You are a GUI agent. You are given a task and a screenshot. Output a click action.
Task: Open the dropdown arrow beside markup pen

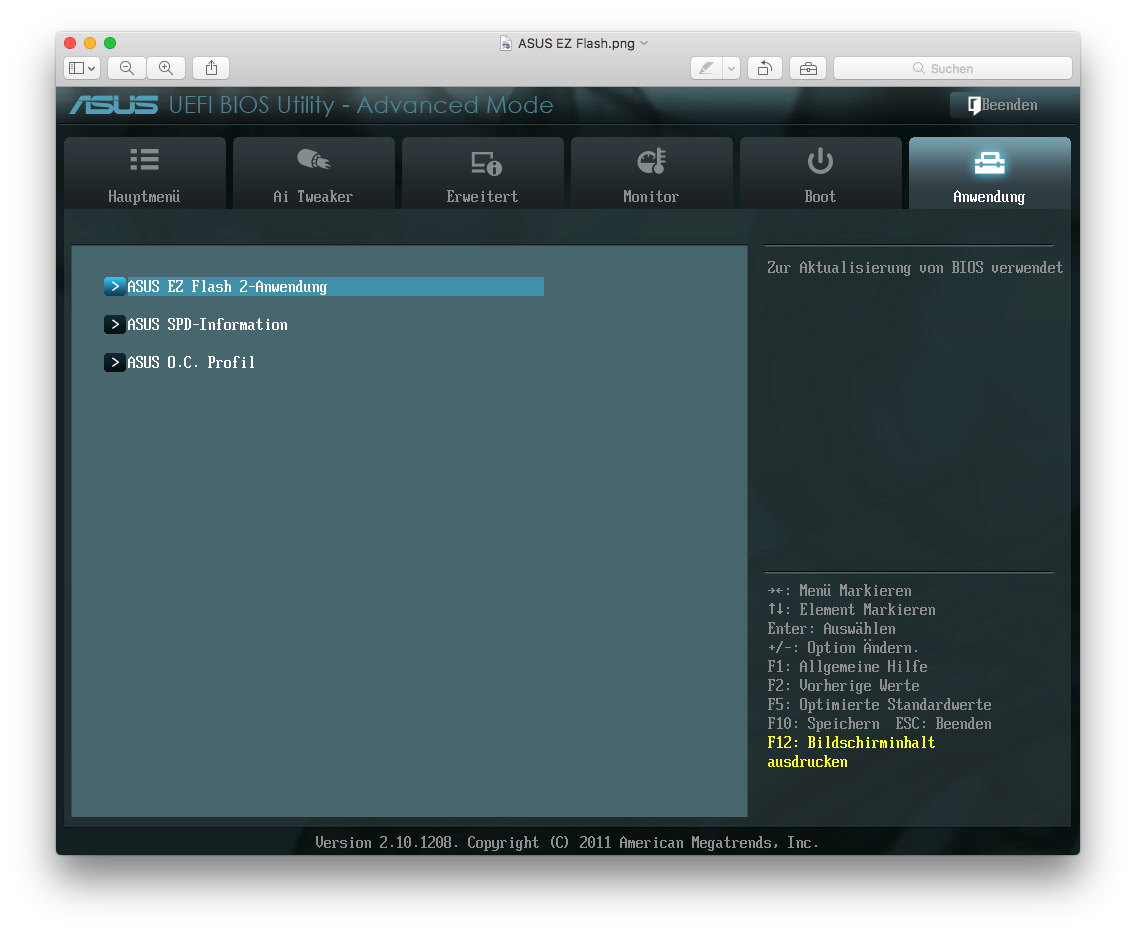pyautogui.click(x=732, y=69)
